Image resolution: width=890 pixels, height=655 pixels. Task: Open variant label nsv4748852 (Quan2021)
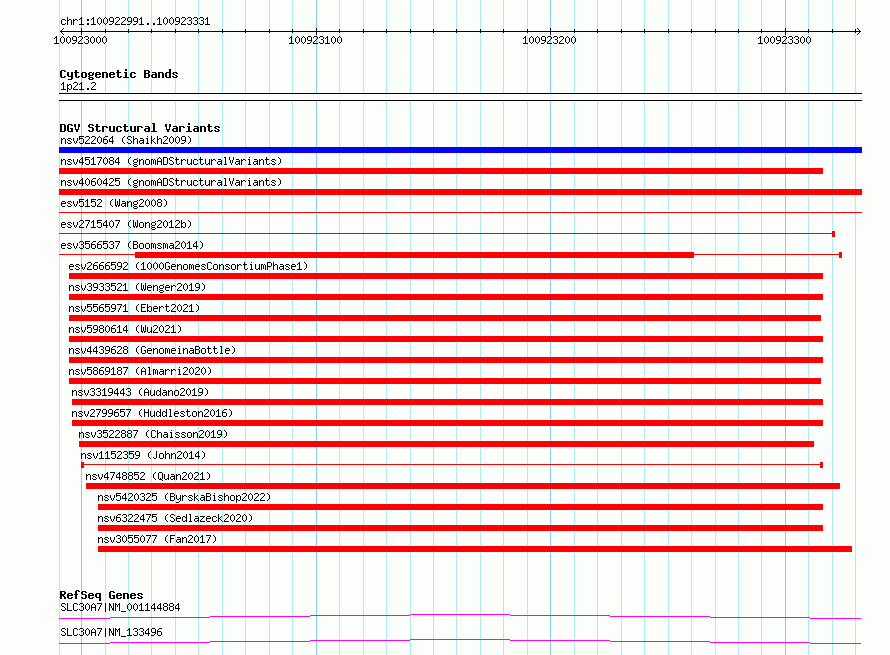point(148,476)
